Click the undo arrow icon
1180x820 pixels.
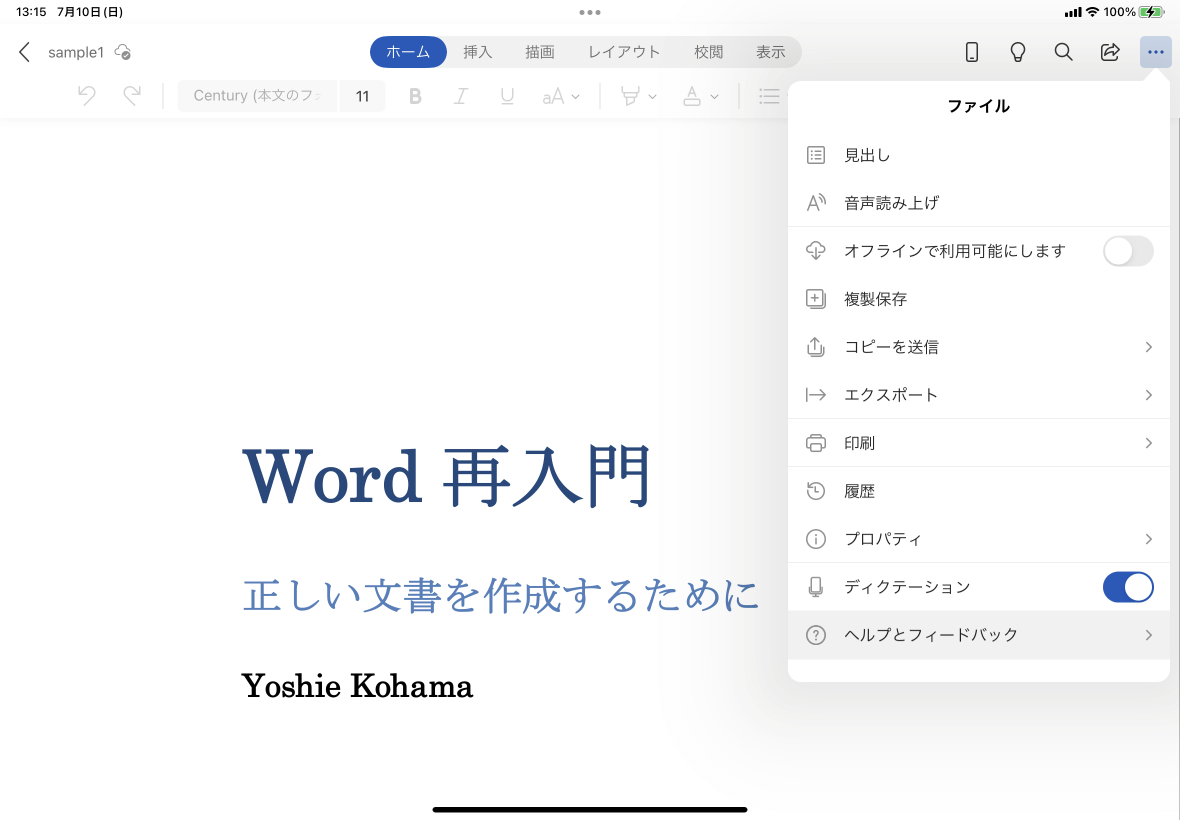tap(87, 96)
